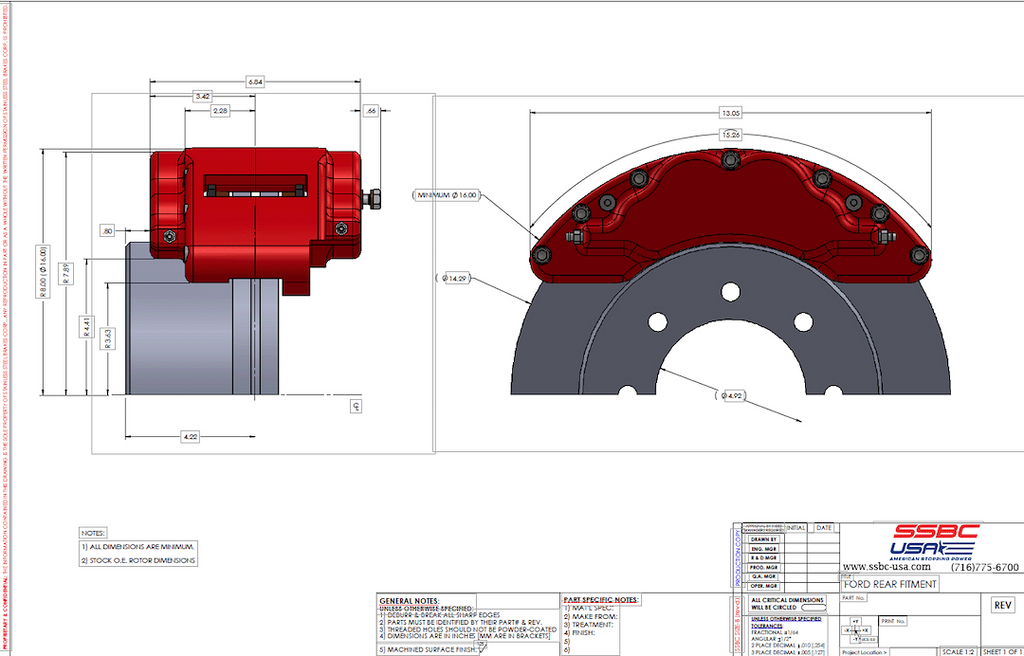This screenshot has width=1024, height=656.
Task: Click the PART No. field label
Action: pos(854,598)
